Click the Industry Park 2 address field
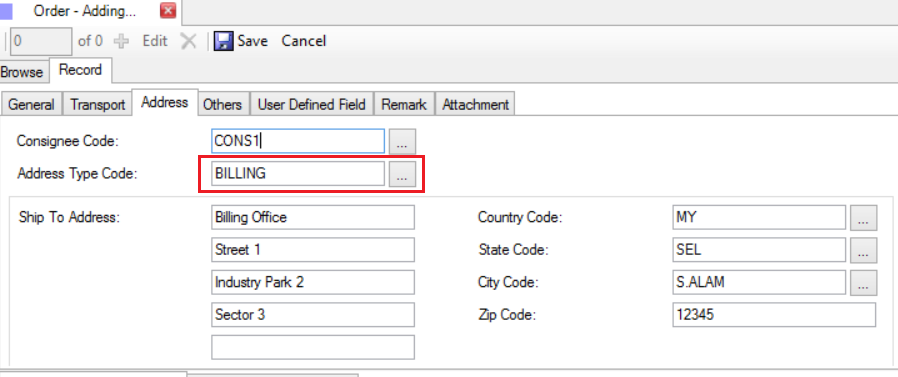Image resolution: width=898 pixels, height=377 pixels. (x=313, y=282)
